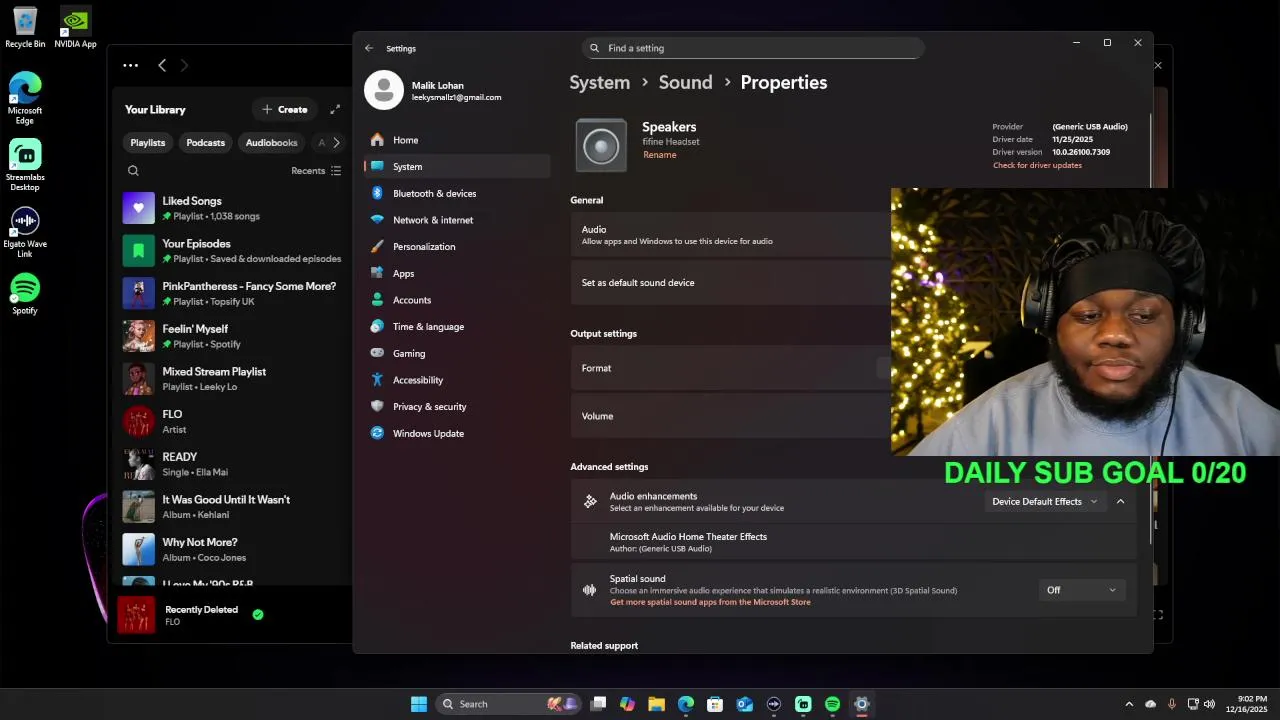Open Accessibility settings

tap(457, 380)
